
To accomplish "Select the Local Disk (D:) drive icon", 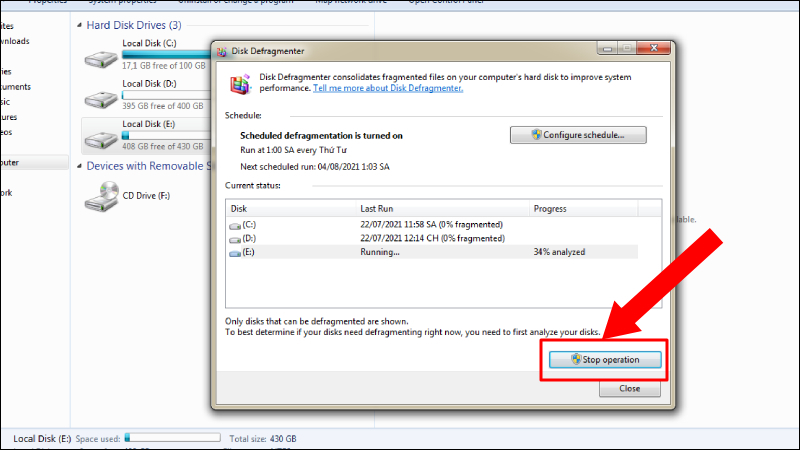I will (101, 99).
